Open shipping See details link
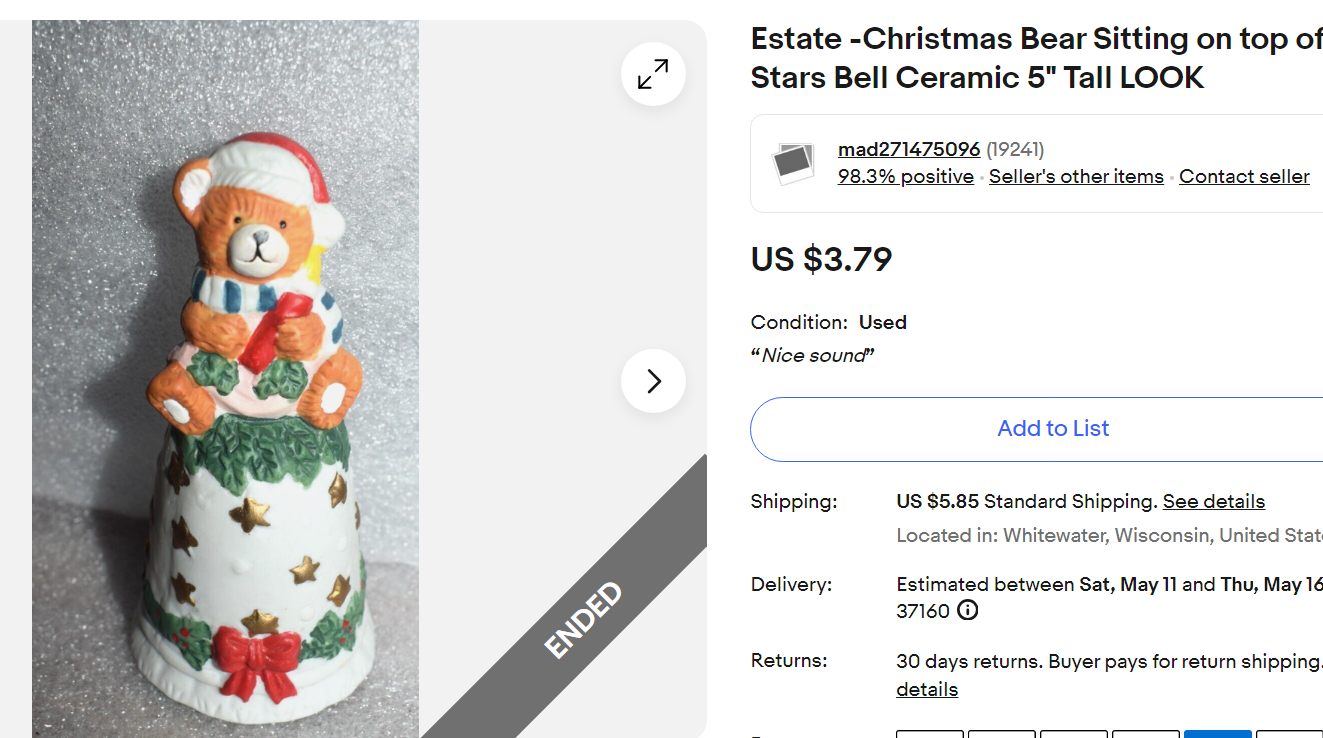Screen dimensions: 1323x738 coord(1213,501)
